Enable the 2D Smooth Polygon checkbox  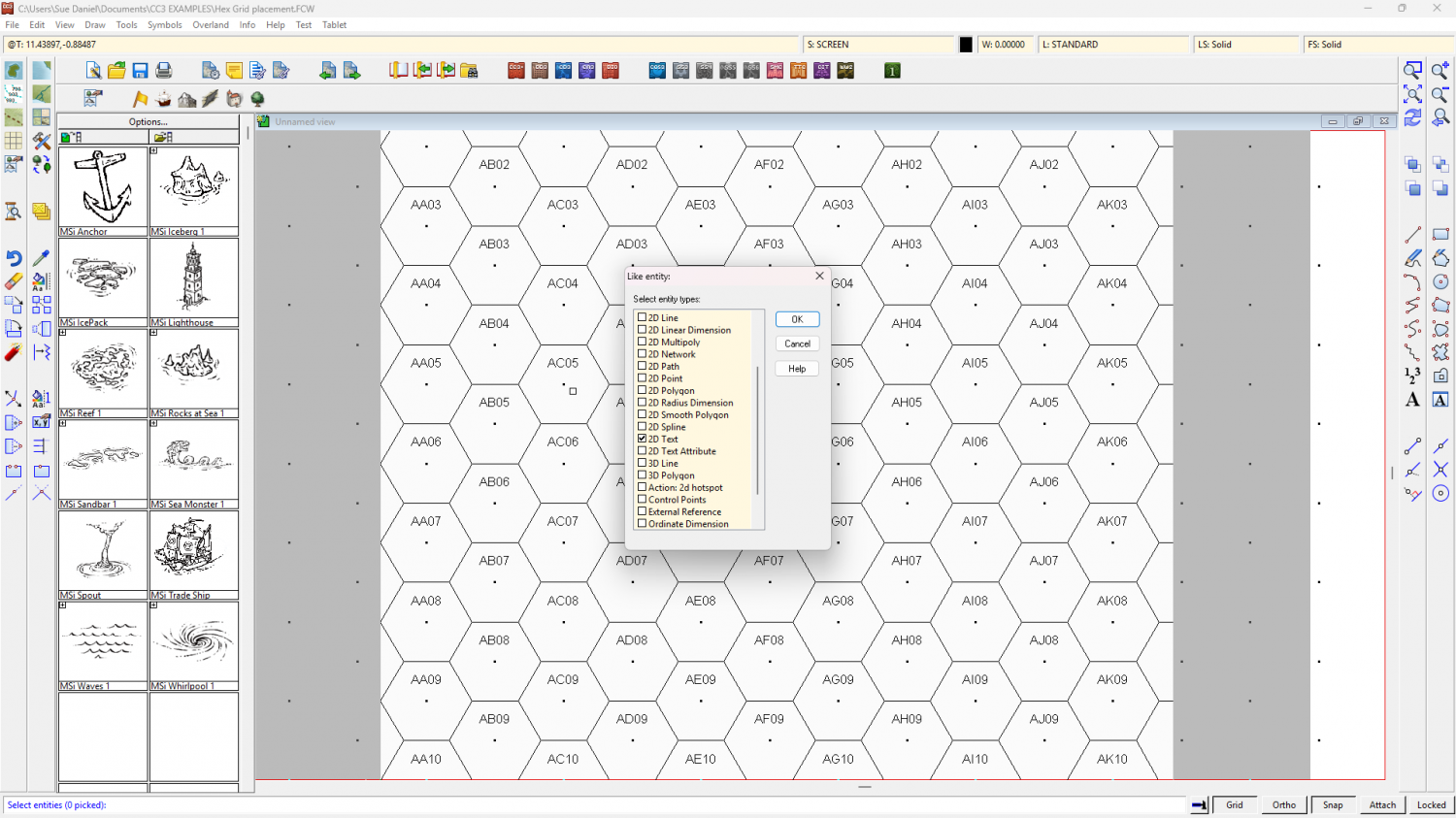pyautogui.click(x=642, y=414)
